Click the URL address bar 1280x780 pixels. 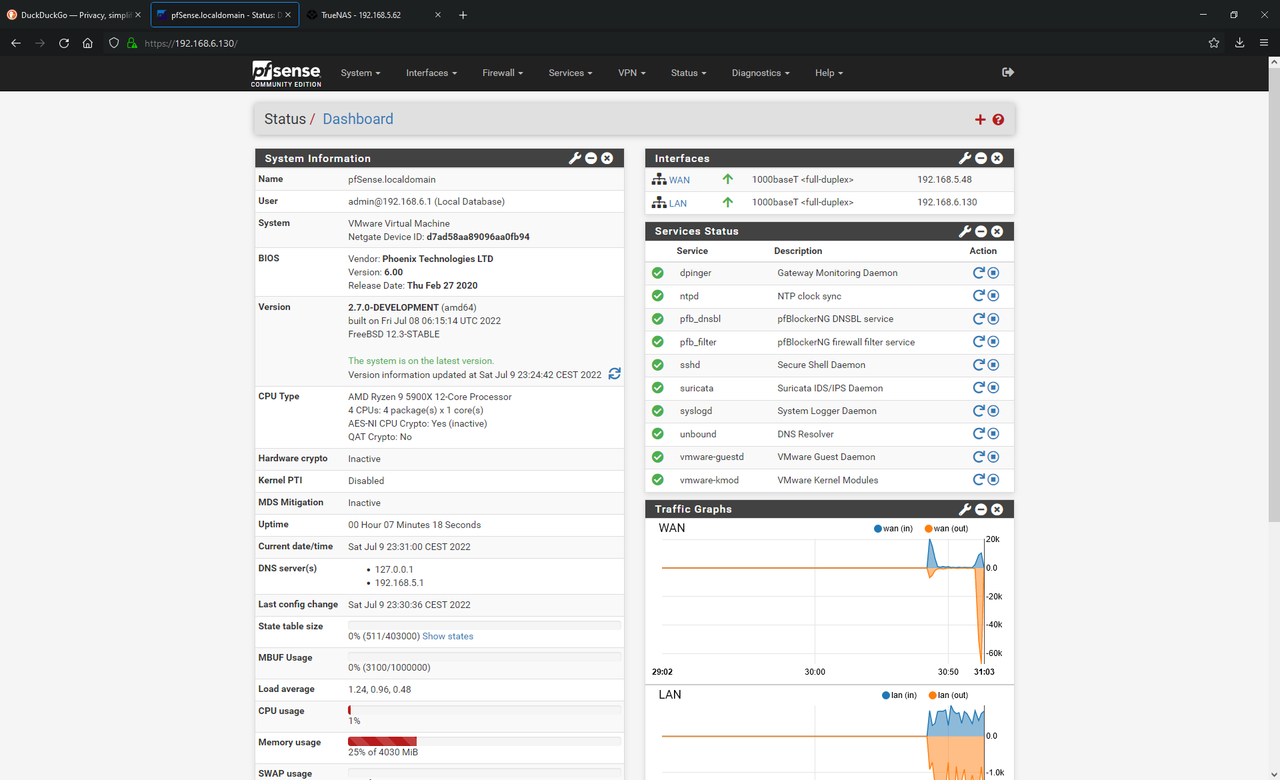(x=650, y=43)
